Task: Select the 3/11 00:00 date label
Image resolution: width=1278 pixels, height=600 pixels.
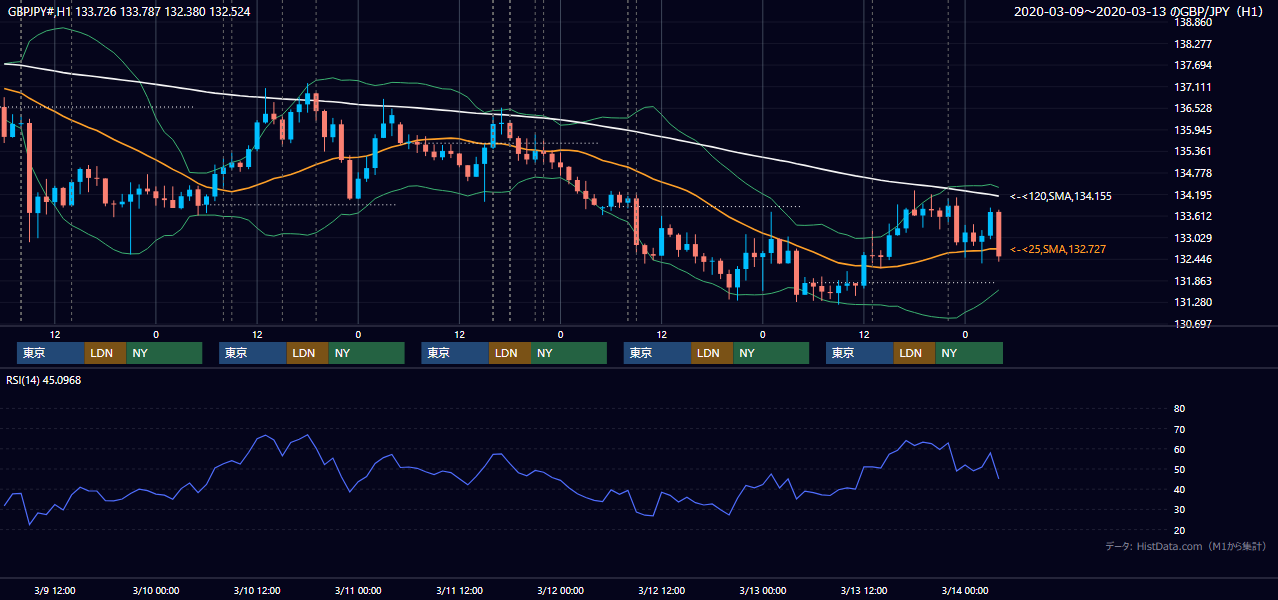Action: [358, 590]
